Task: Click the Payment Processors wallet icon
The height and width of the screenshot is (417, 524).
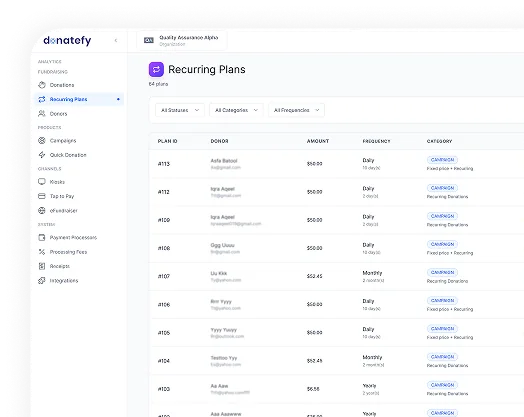Action: click(x=42, y=238)
